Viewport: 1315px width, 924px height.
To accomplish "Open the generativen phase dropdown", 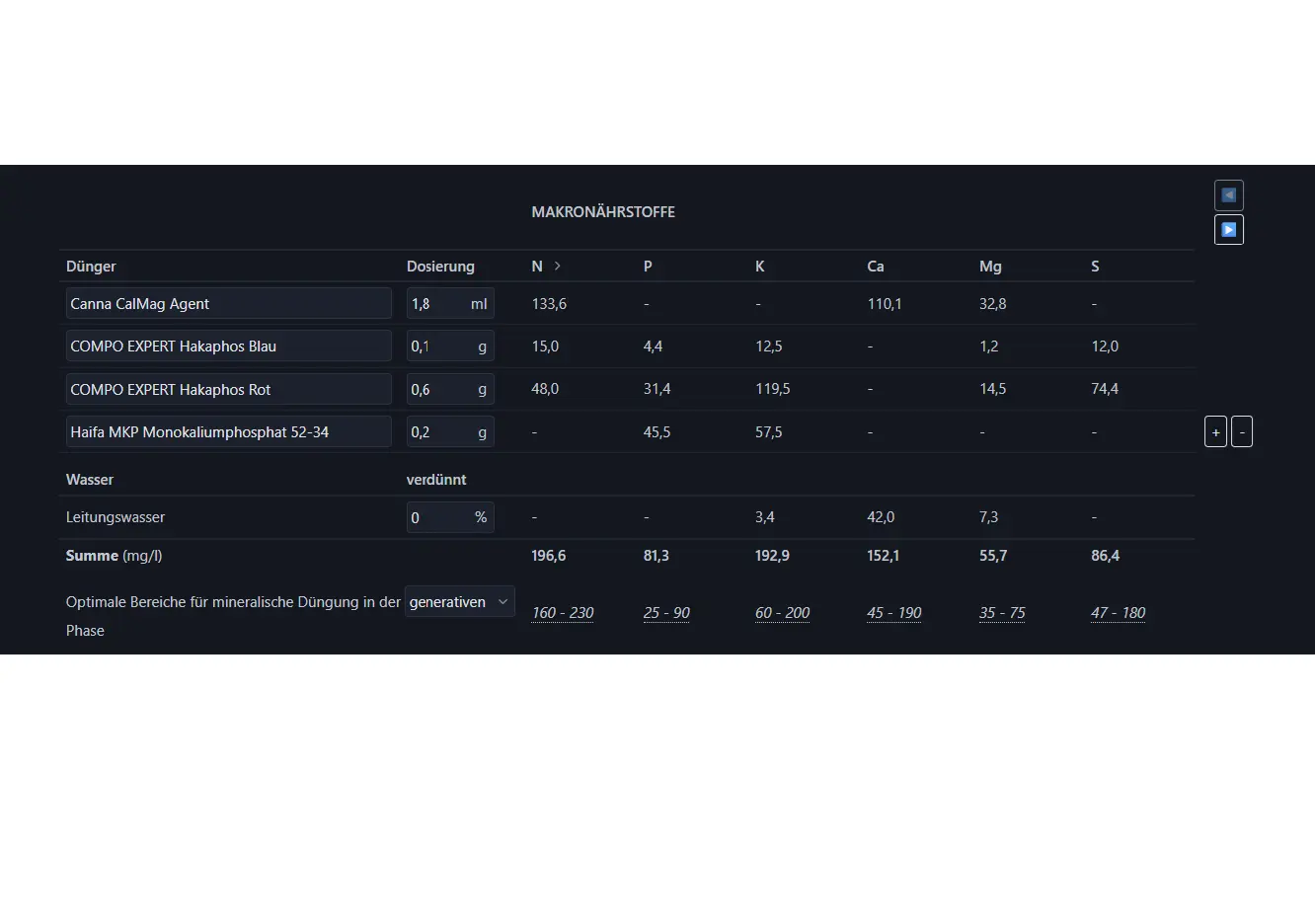I will [x=459, y=602].
